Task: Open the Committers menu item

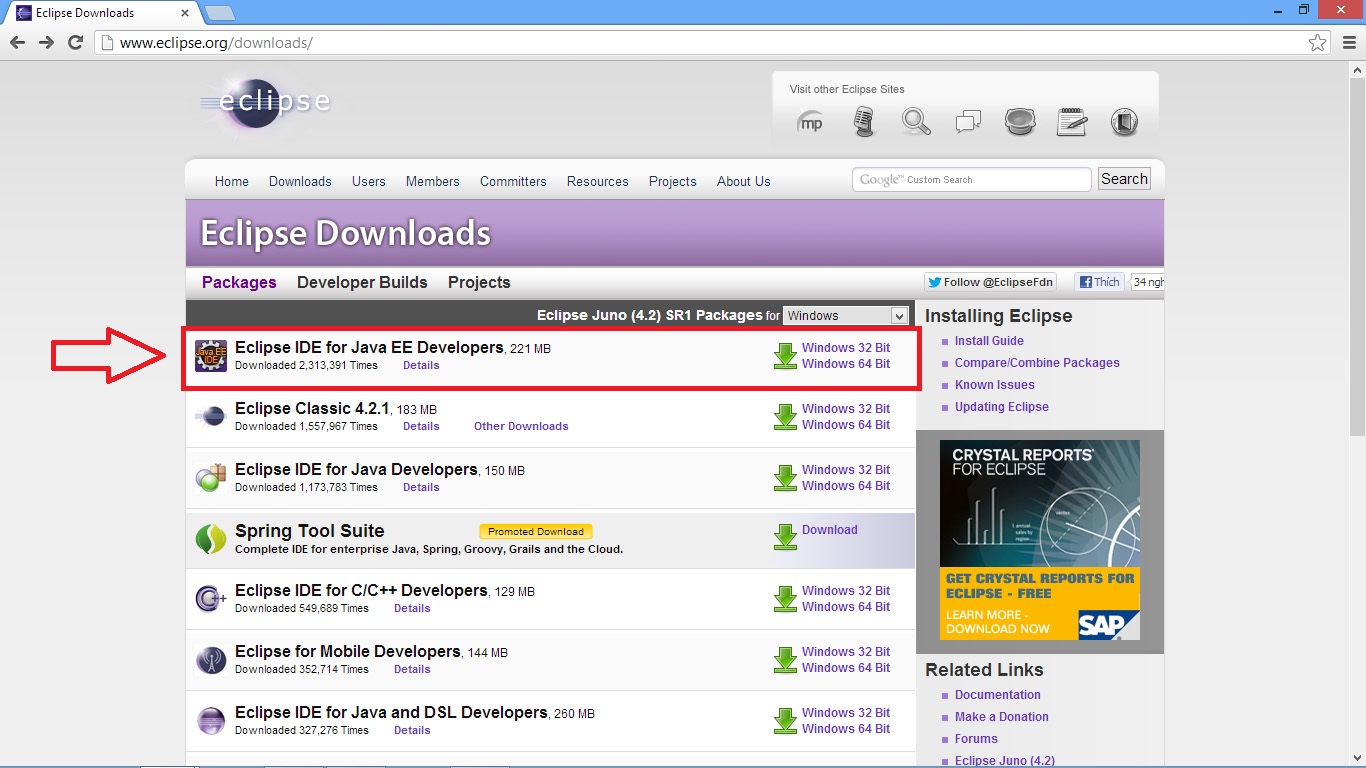Action: [x=513, y=181]
